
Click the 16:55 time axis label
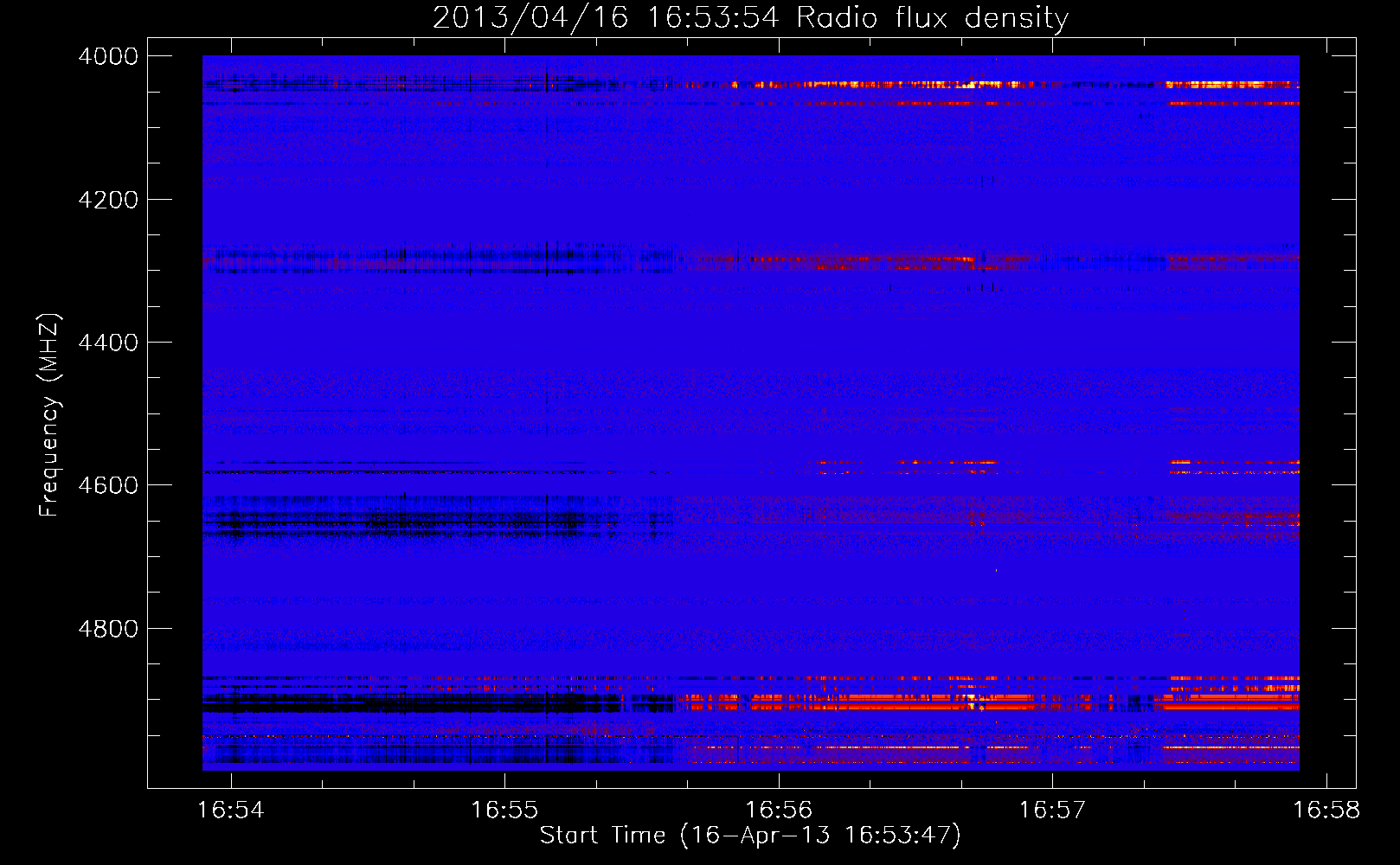504,811
